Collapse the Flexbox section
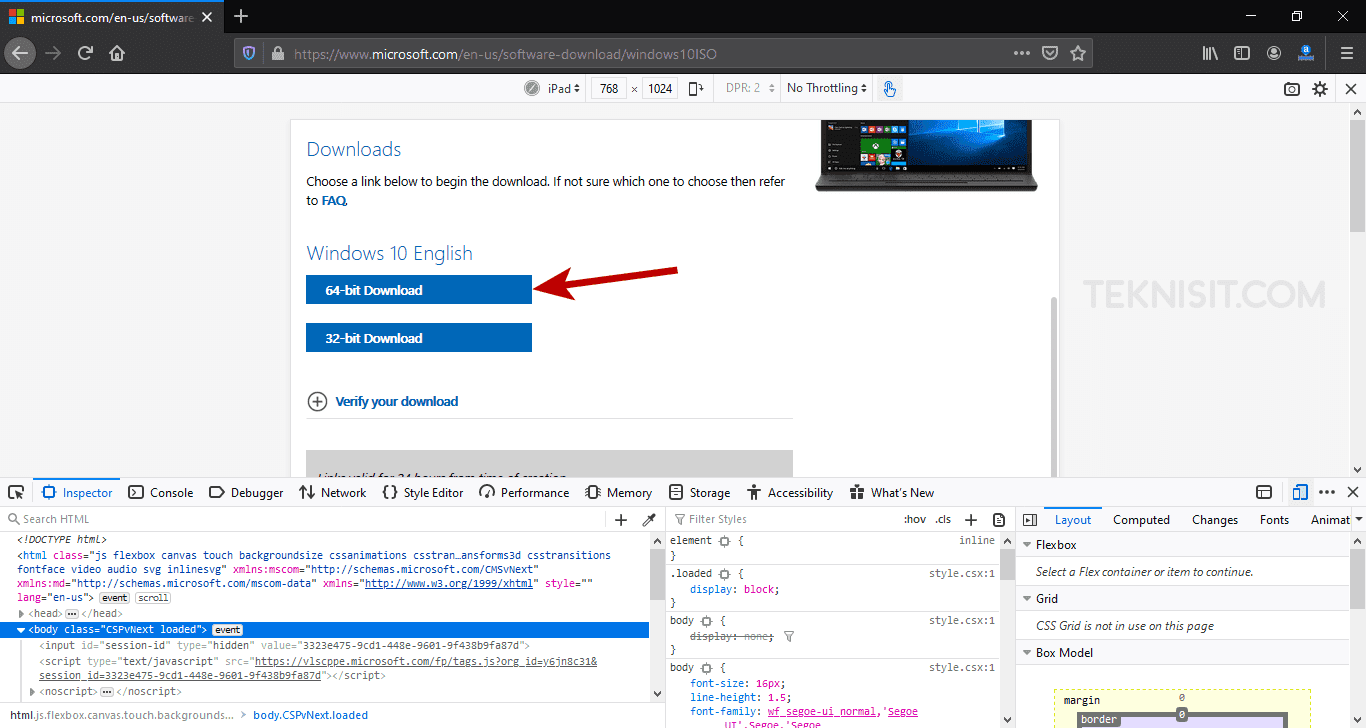Image resolution: width=1366 pixels, height=728 pixels. (1027, 545)
